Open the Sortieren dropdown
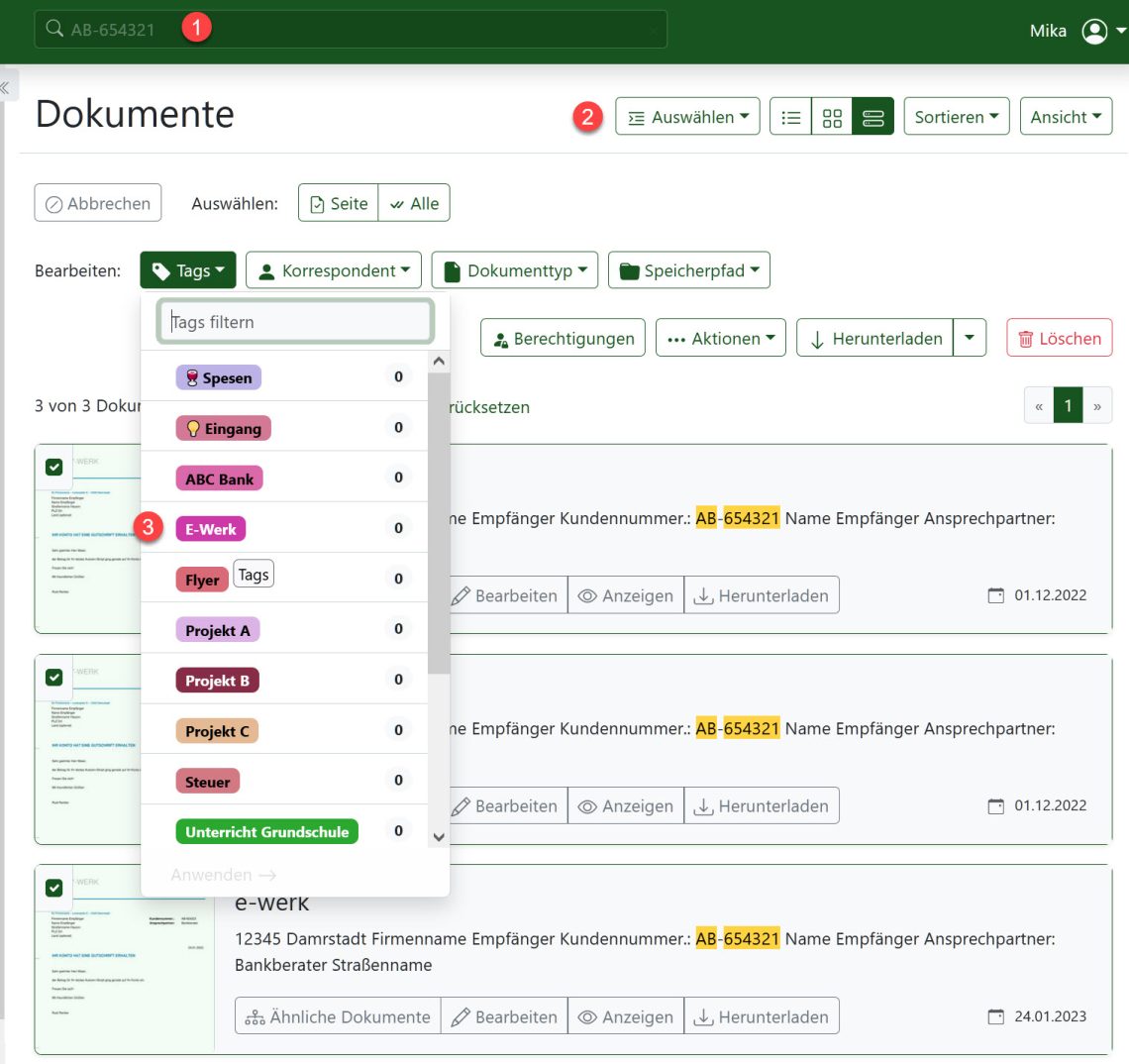 pos(956,116)
